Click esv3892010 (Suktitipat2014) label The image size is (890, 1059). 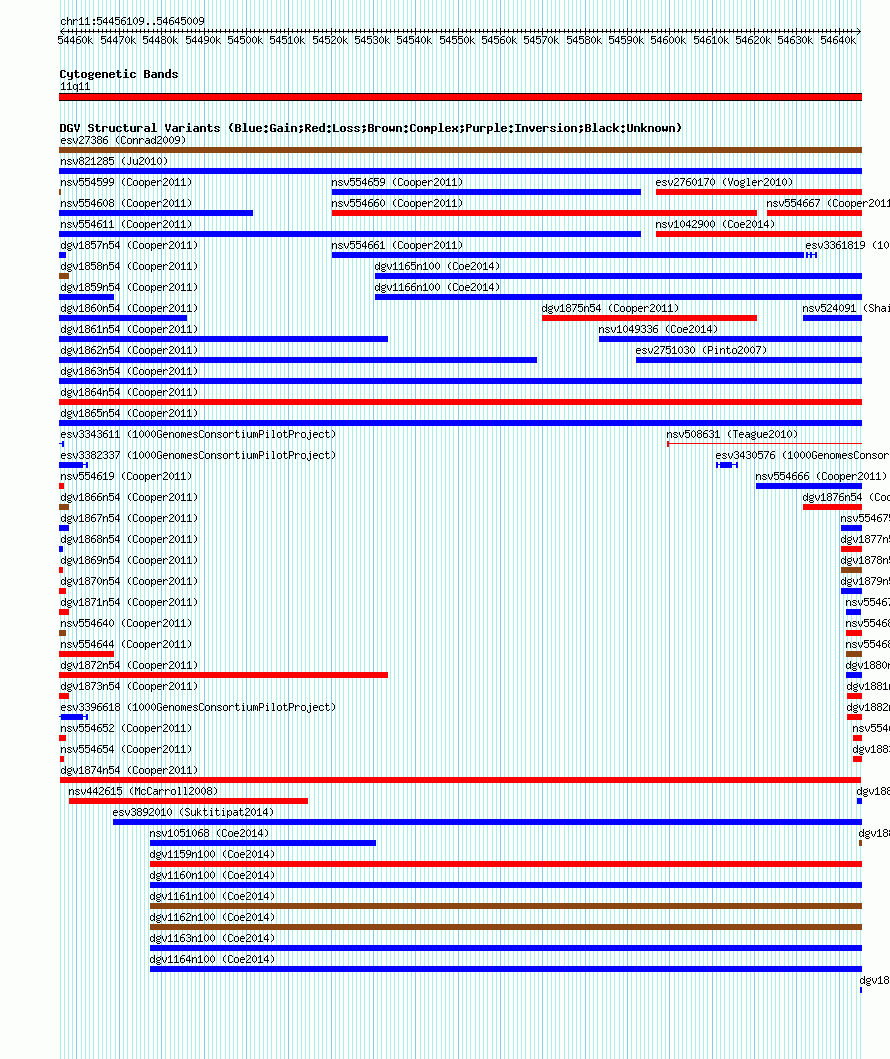[x=194, y=812]
